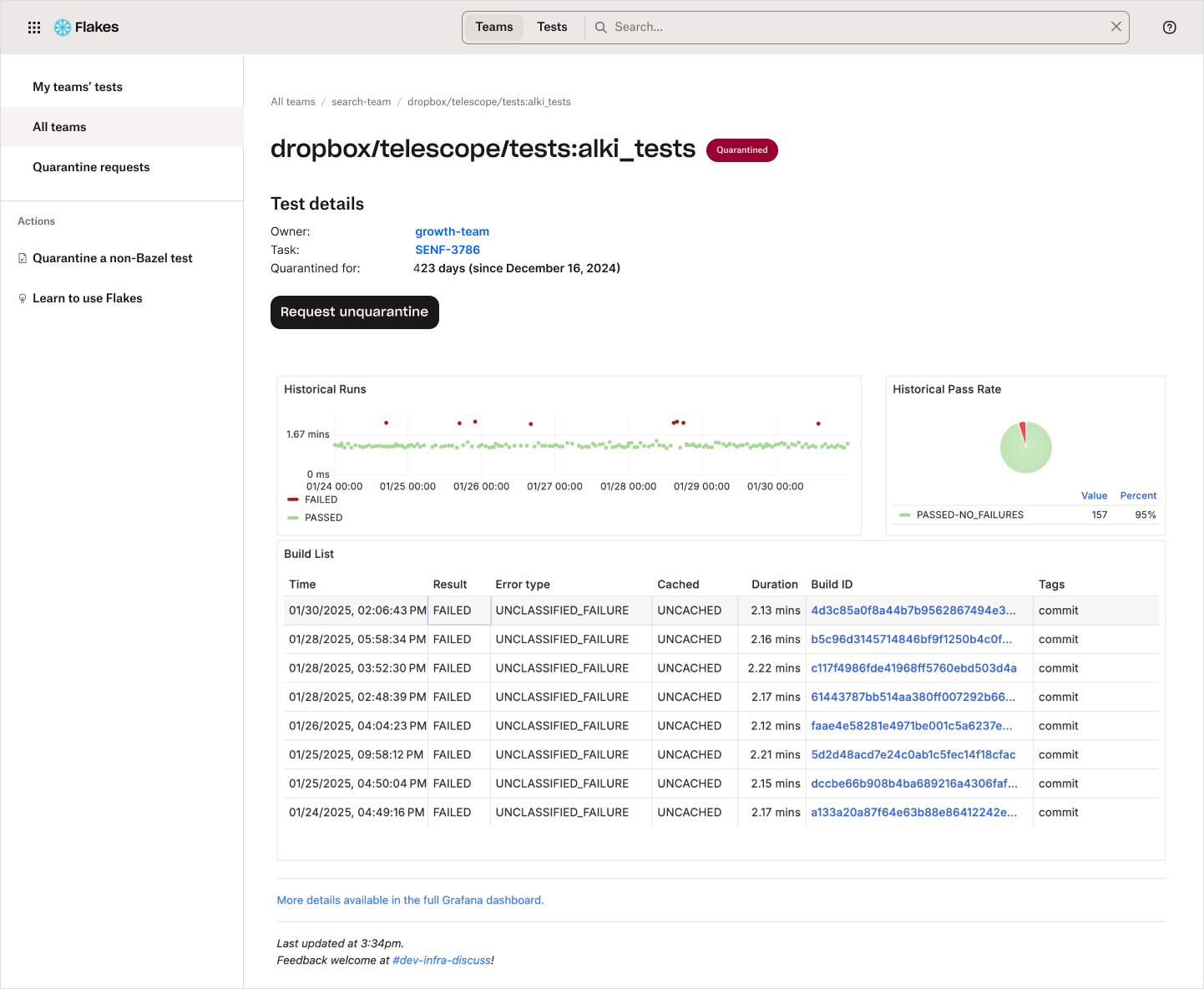Select All teams in sidebar
Screen dimensions: 1204x989
tap(122, 127)
